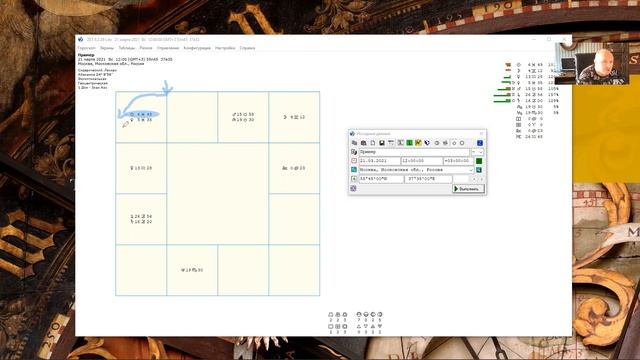Click the Moon position in top-right chart cell

point(294,117)
